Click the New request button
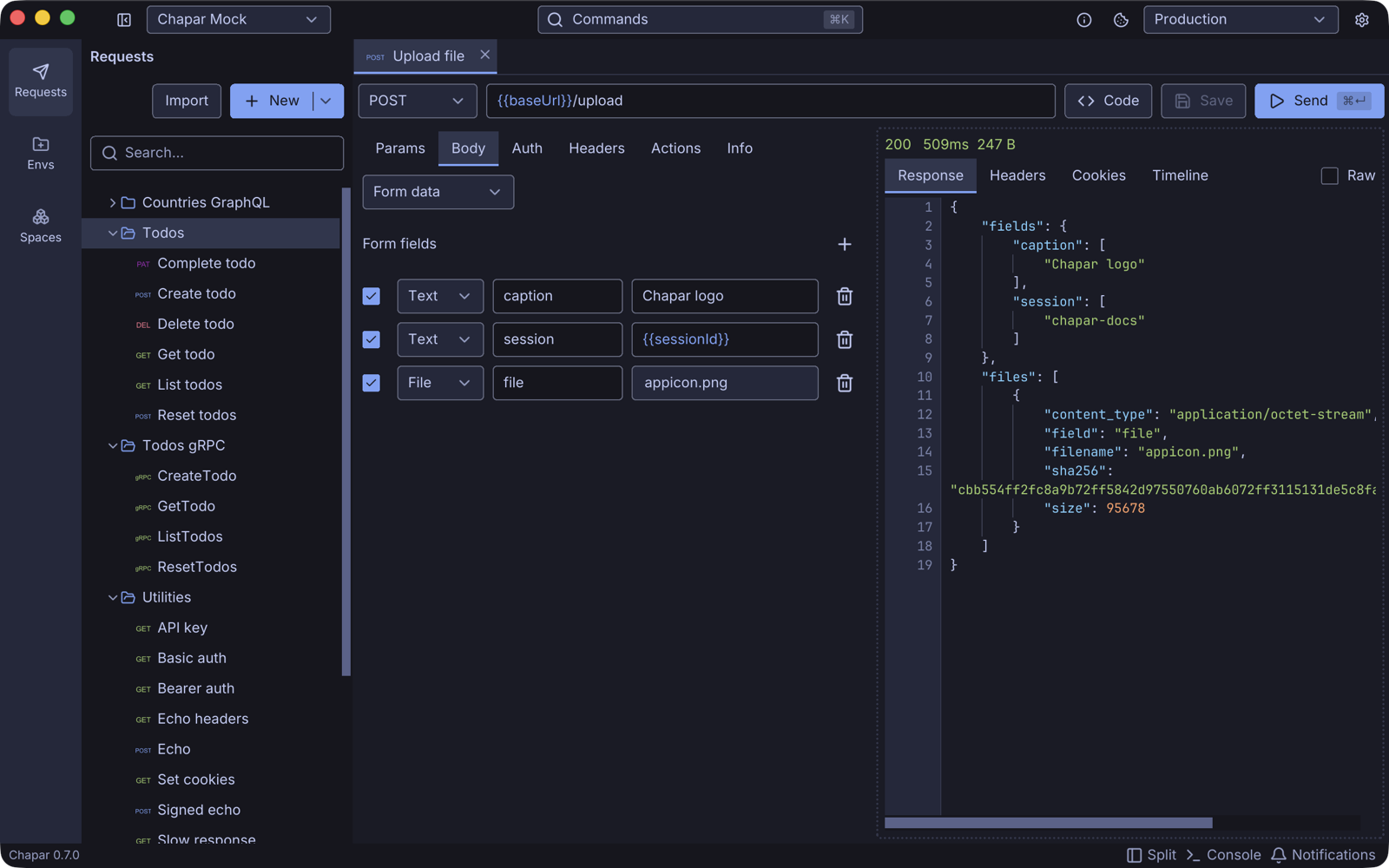The height and width of the screenshot is (868, 1389). tap(272, 101)
